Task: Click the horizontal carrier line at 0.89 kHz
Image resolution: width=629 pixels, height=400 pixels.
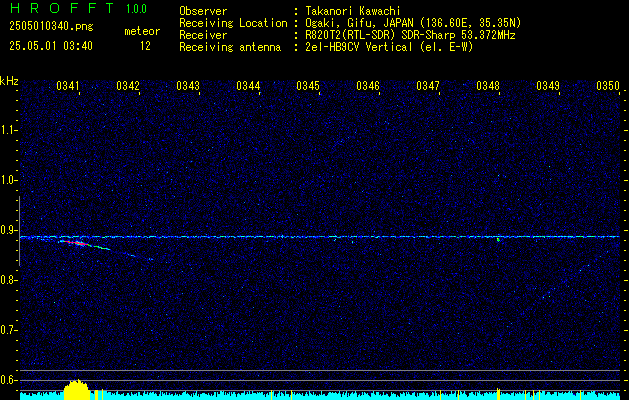Action: (x=320, y=237)
